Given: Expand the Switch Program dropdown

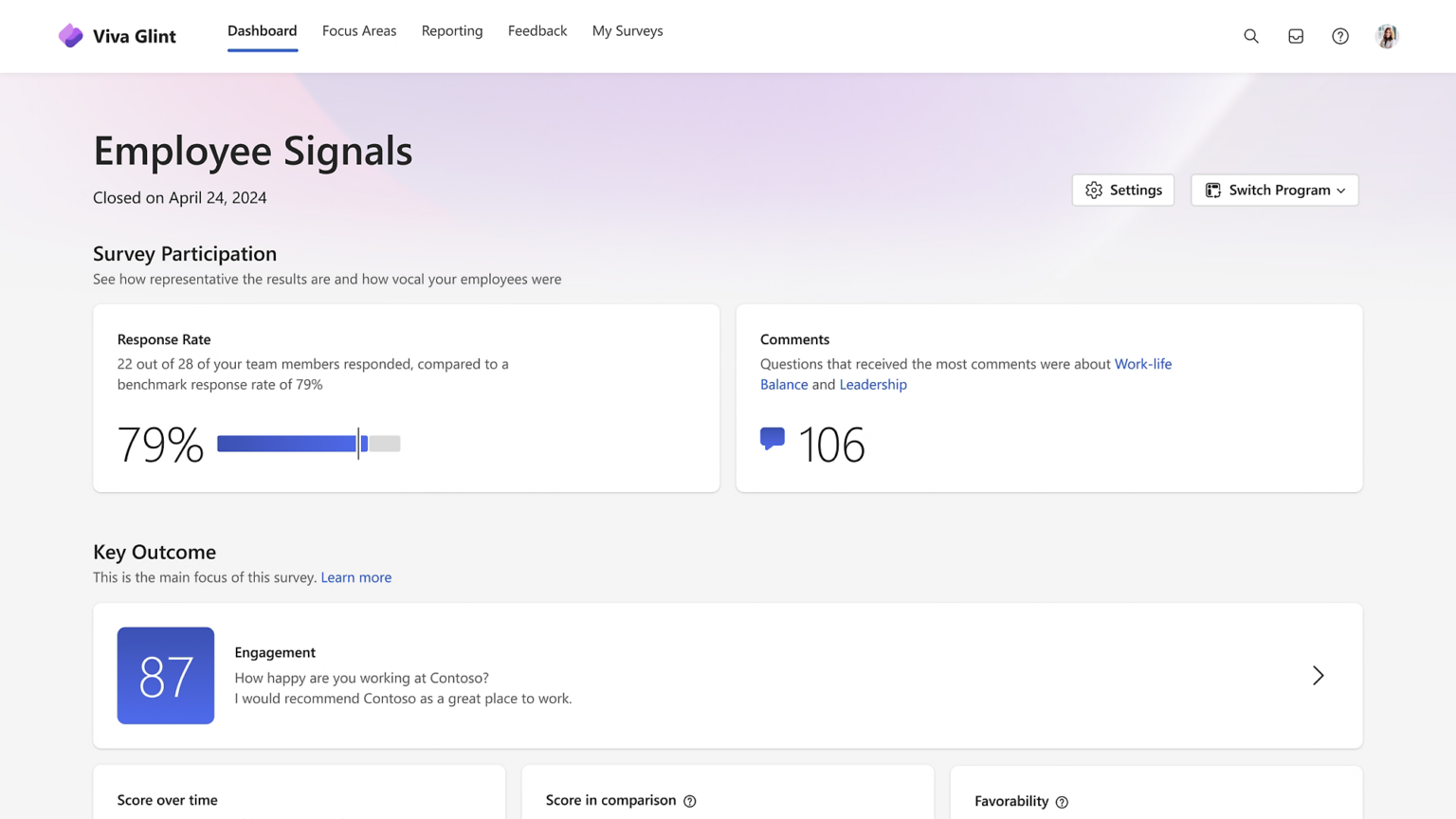Looking at the screenshot, I should pyautogui.click(x=1342, y=190).
